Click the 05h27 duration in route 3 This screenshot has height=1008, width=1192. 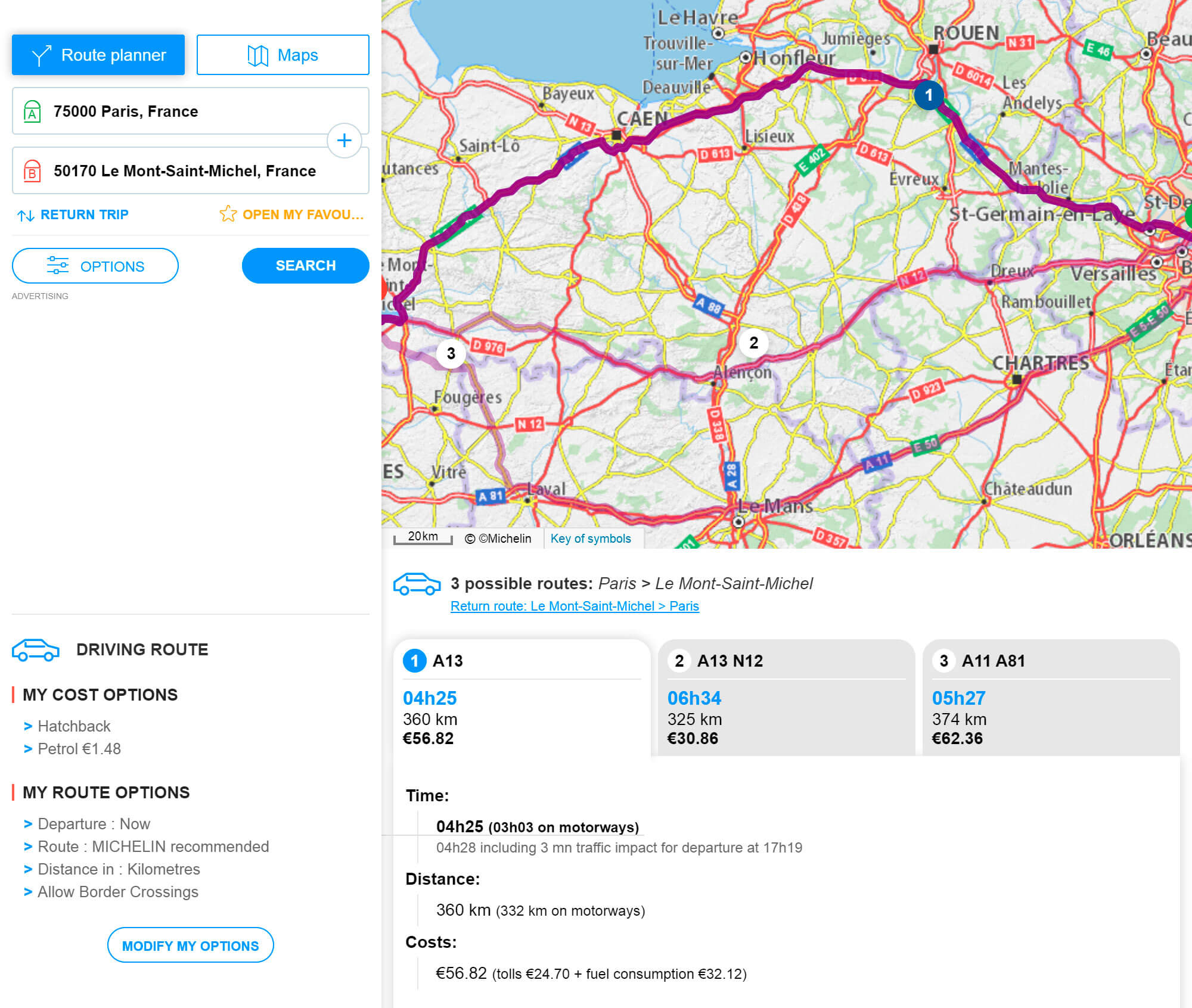(959, 698)
